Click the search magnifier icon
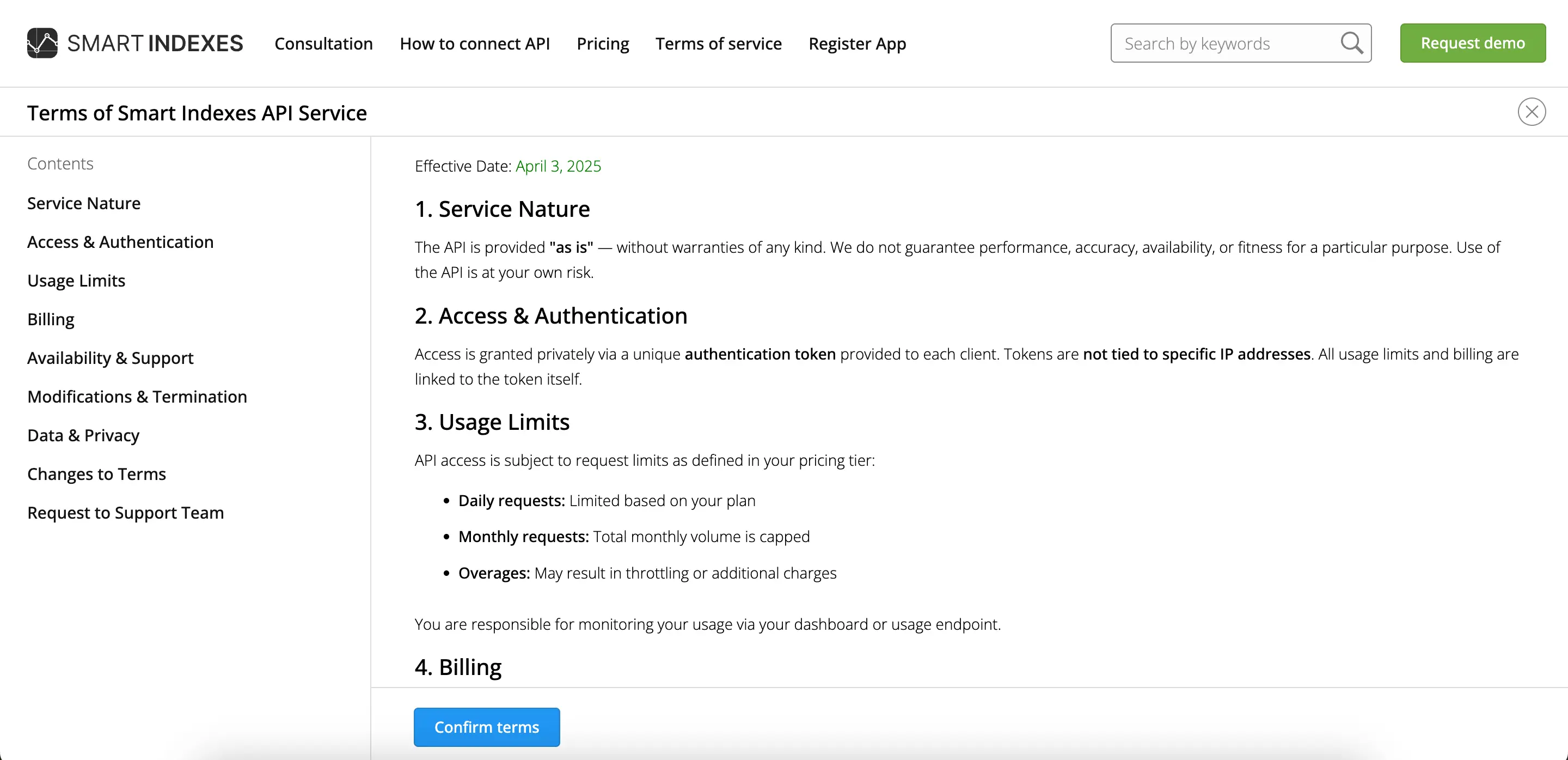 [1352, 43]
